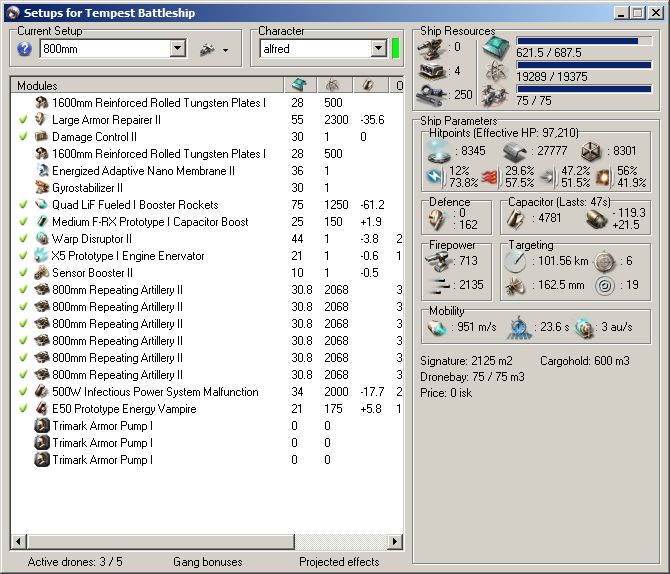Image resolution: width=670 pixels, height=574 pixels.
Task: Click the CPU usage bar 621.5 / 687.5
Action: 584,41
